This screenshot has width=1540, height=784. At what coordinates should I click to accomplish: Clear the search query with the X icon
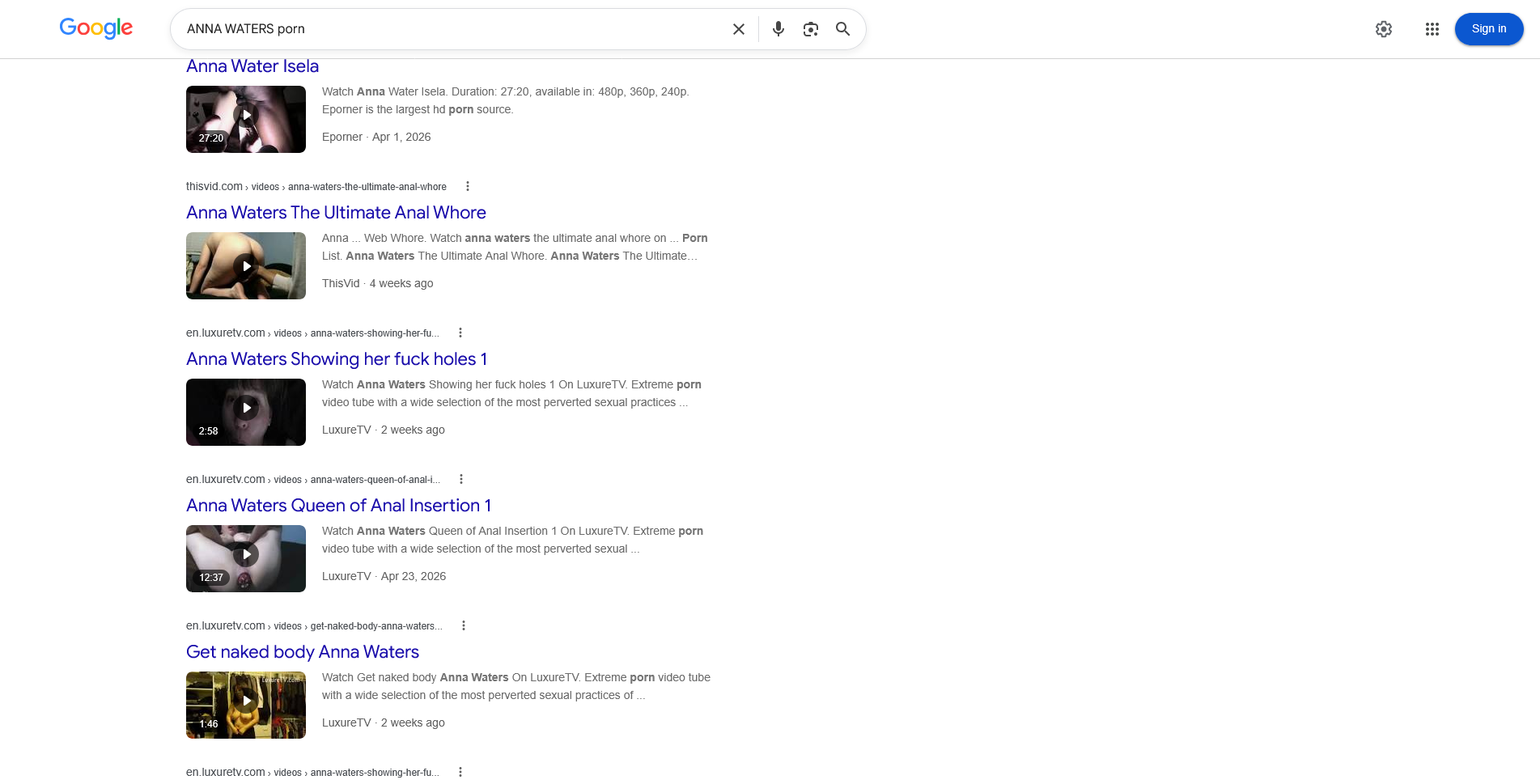[739, 29]
